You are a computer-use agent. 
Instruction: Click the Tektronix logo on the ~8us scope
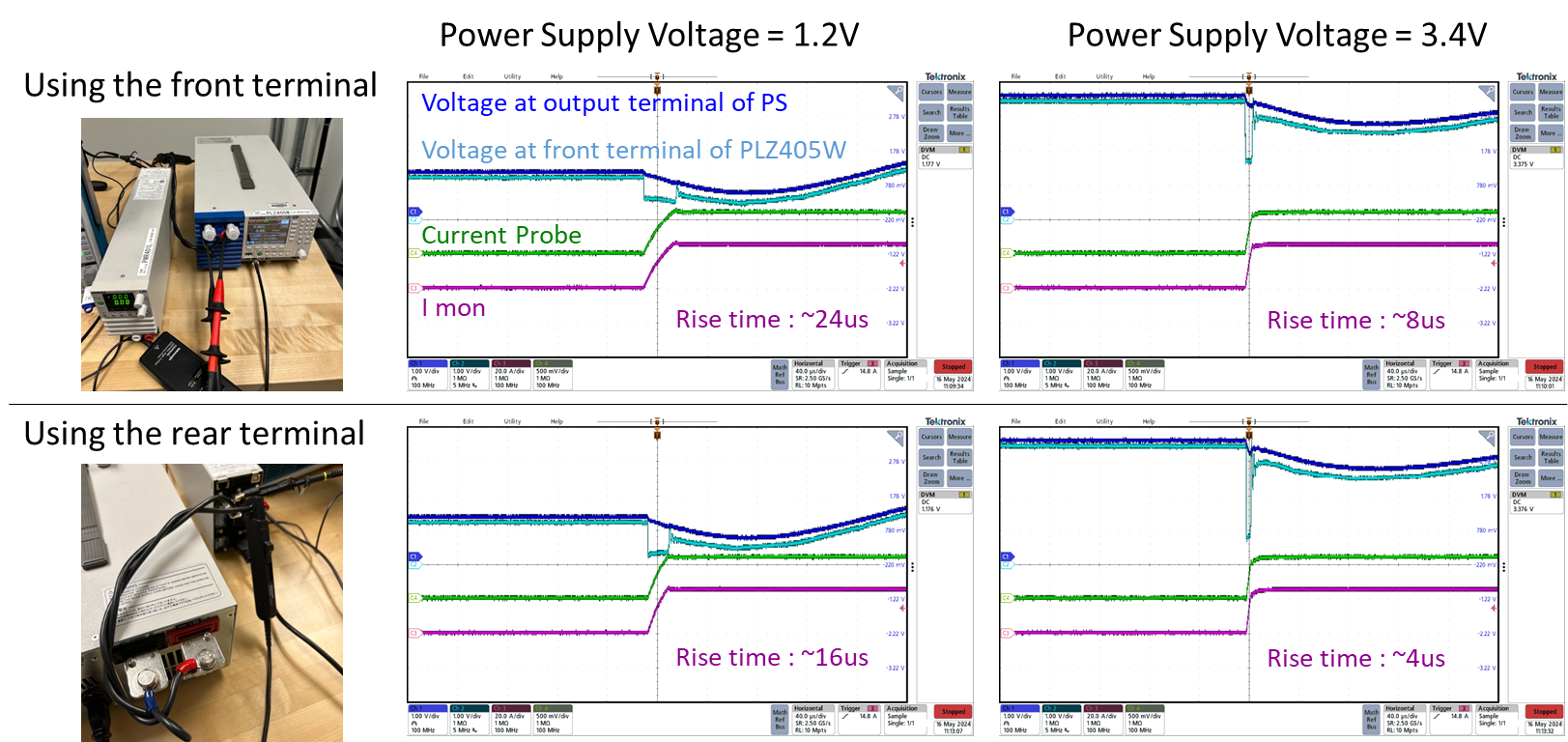[x=1536, y=76]
